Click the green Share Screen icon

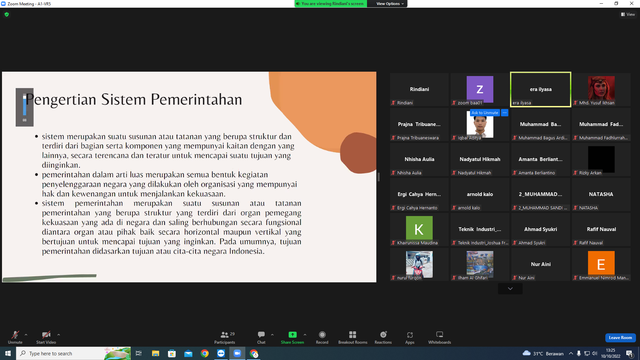click(292, 335)
